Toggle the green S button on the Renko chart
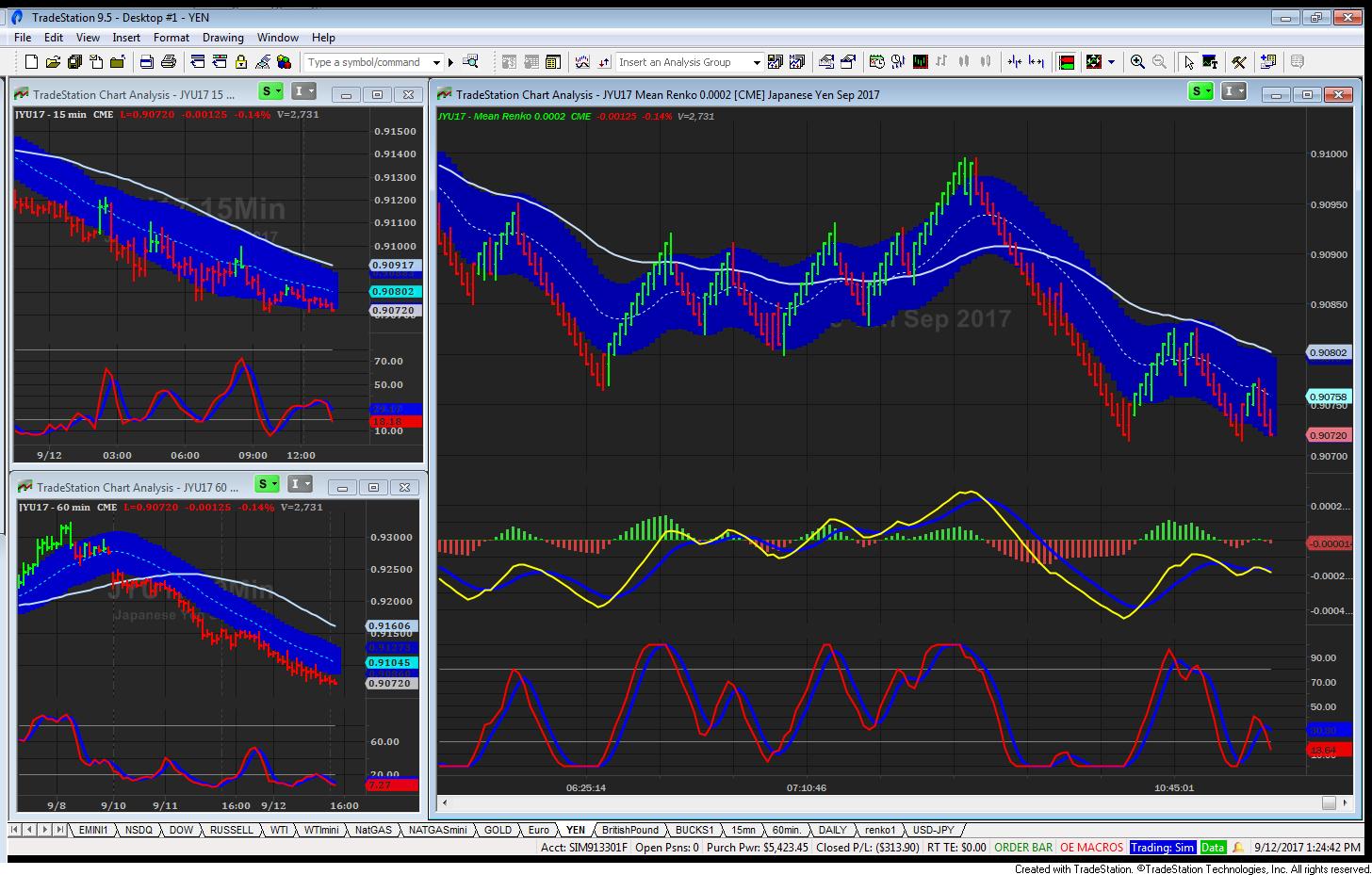 (x=1200, y=91)
